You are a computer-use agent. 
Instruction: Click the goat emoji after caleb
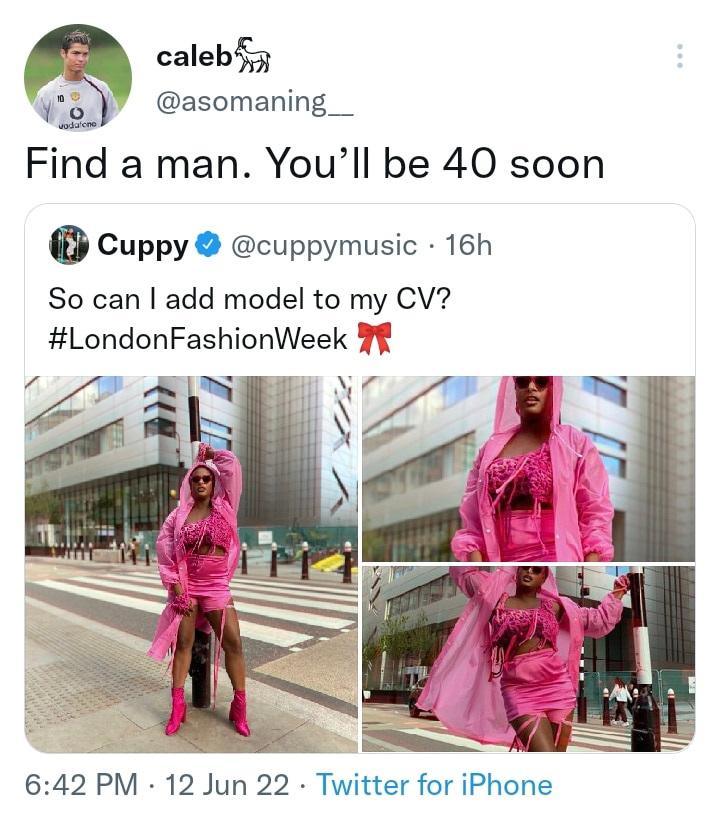click(252, 55)
